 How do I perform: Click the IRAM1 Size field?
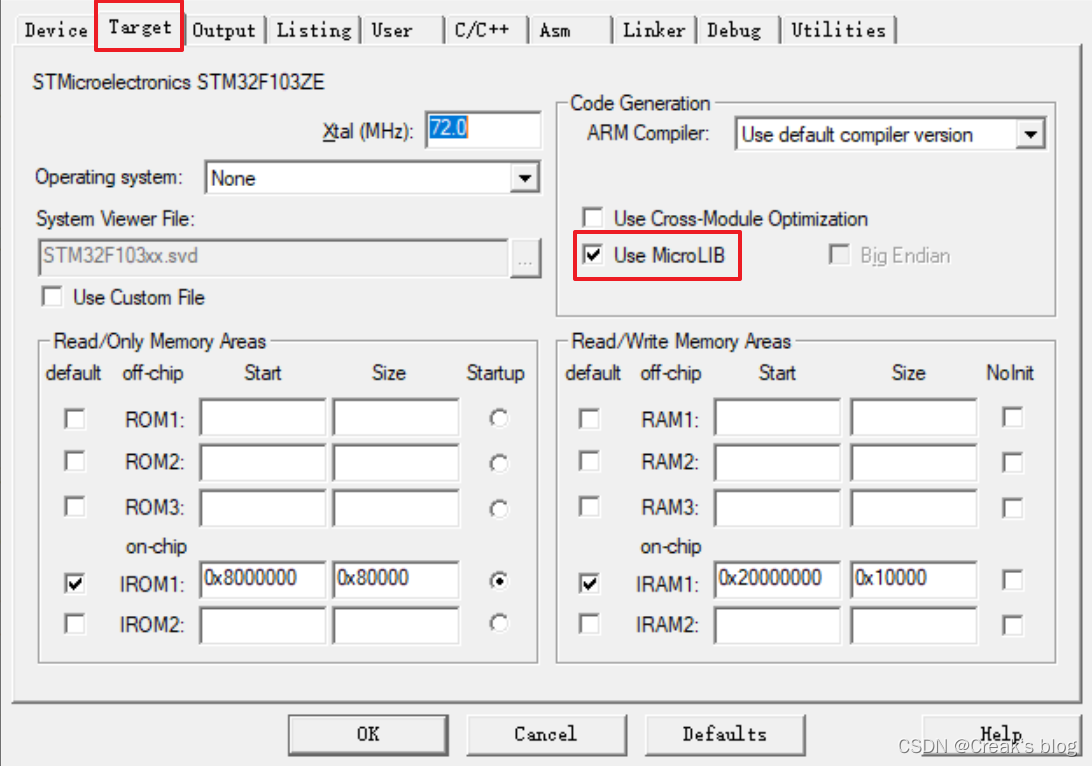(913, 579)
